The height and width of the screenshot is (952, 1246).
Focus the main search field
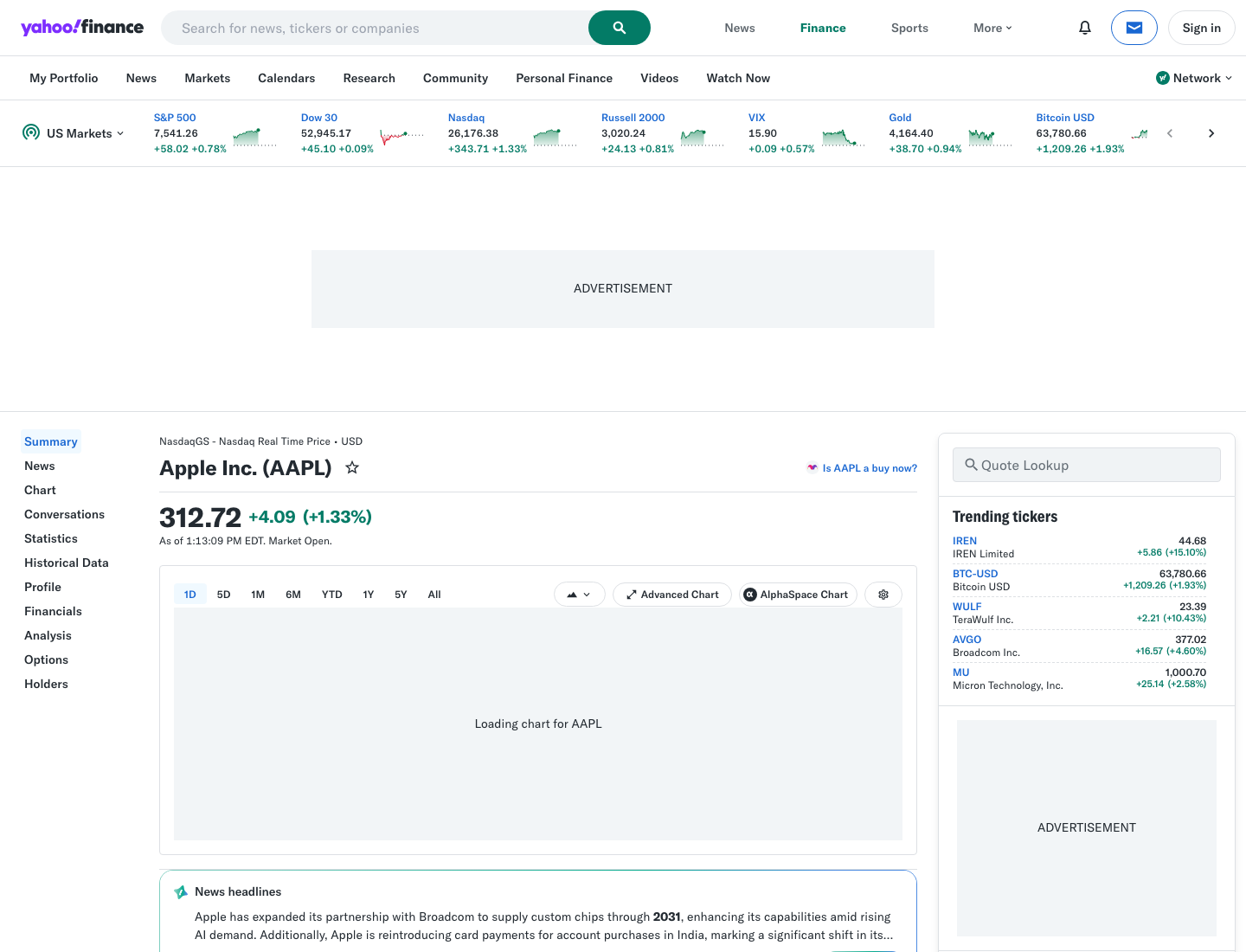click(375, 28)
